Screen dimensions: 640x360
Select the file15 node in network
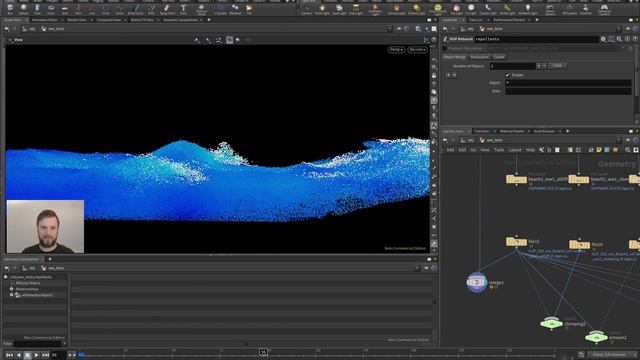click(516, 242)
